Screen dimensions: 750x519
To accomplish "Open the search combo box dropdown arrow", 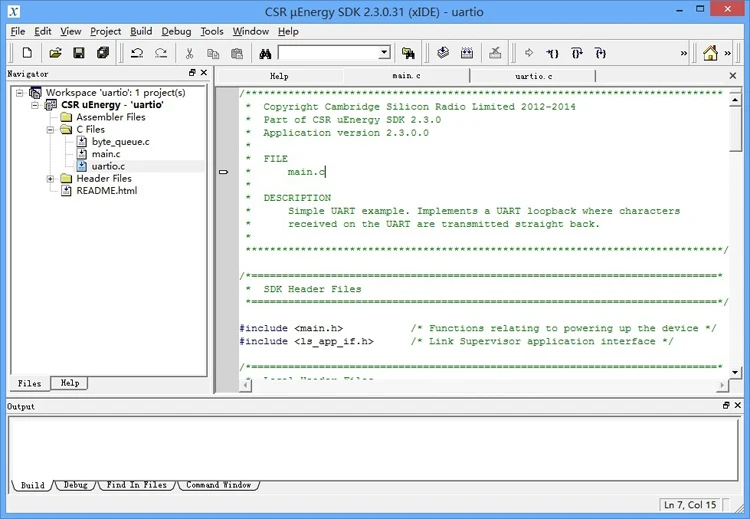I will coord(384,53).
